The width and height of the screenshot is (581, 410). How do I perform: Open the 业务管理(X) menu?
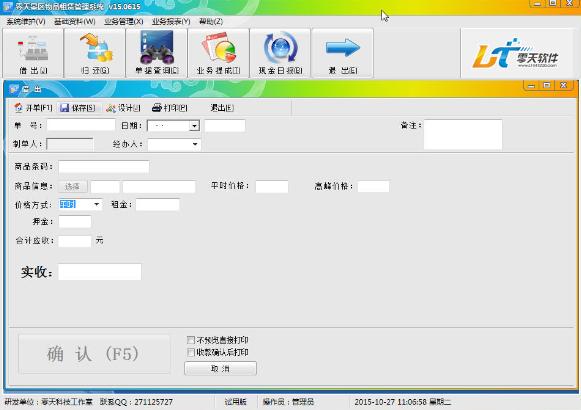coord(124,21)
